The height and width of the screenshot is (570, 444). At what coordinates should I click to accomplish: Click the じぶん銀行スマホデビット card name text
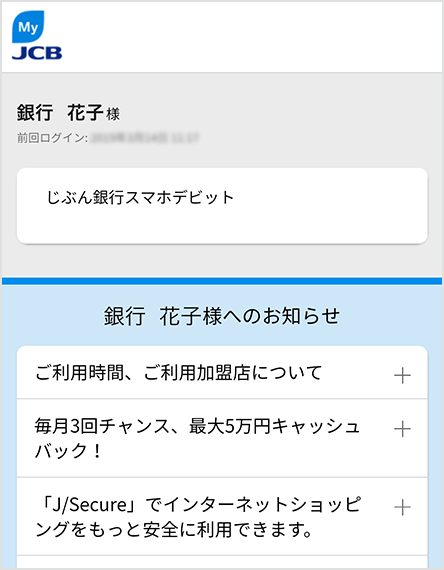point(140,197)
